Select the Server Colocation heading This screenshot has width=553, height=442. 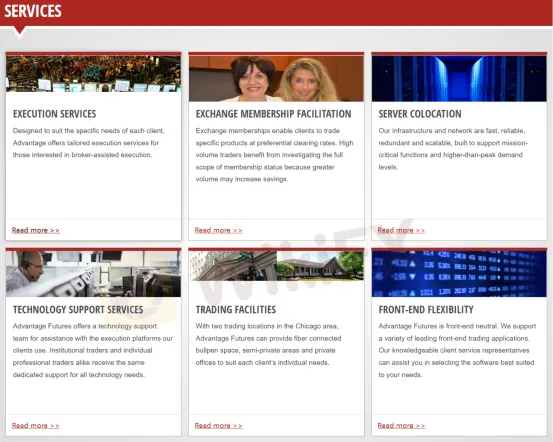(420, 114)
